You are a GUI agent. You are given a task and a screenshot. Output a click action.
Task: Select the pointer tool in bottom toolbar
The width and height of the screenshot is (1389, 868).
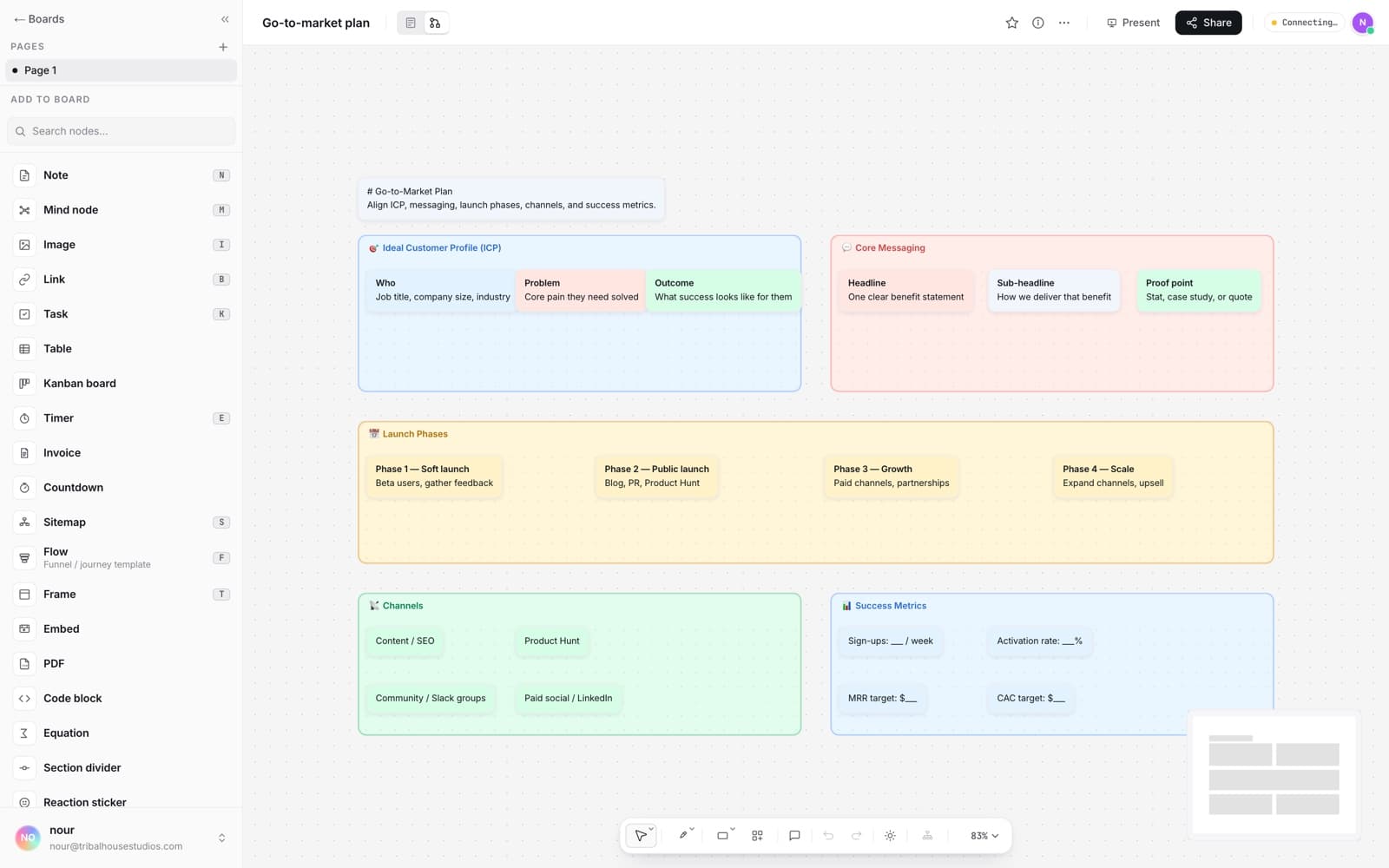pyautogui.click(x=640, y=836)
